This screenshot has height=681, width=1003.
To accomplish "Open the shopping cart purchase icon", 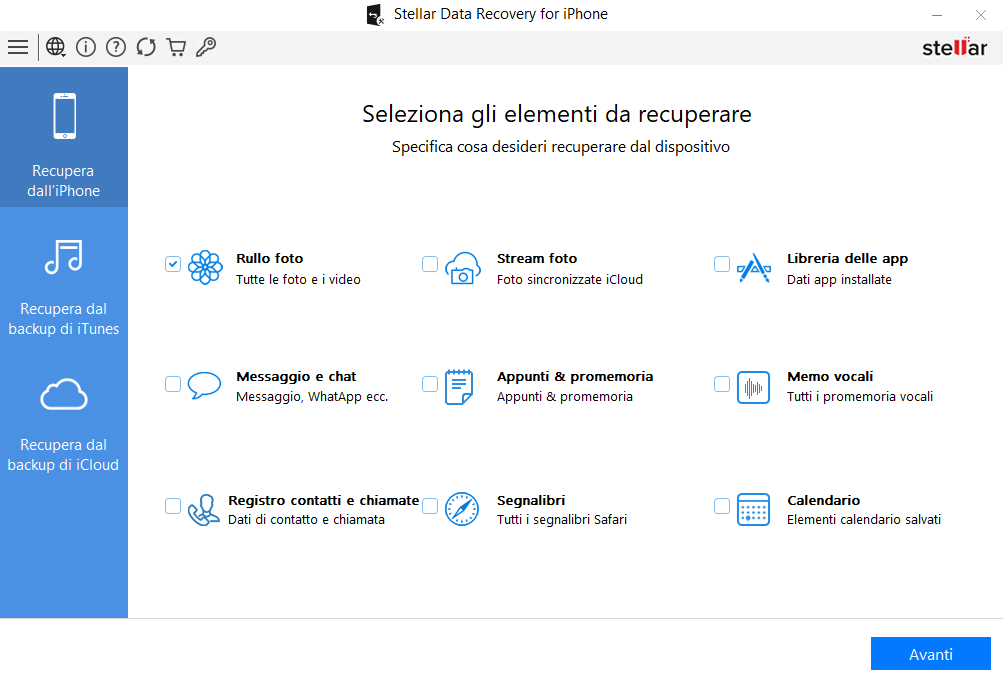I will click(x=176, y=47).
